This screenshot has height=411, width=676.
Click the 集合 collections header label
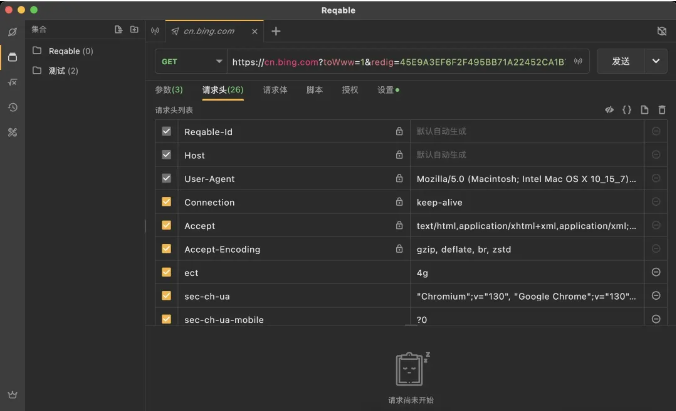(39, 29)
